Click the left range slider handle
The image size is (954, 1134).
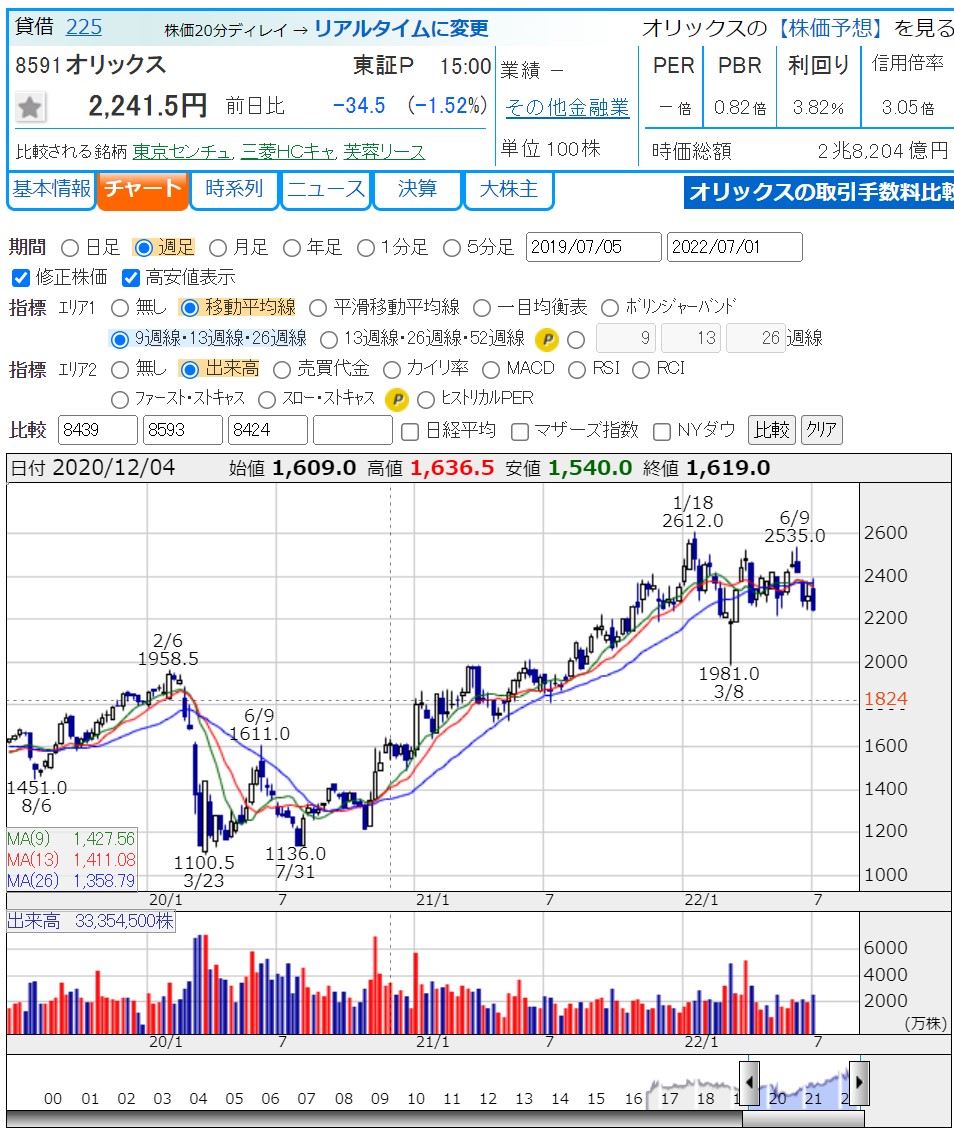749,1082
